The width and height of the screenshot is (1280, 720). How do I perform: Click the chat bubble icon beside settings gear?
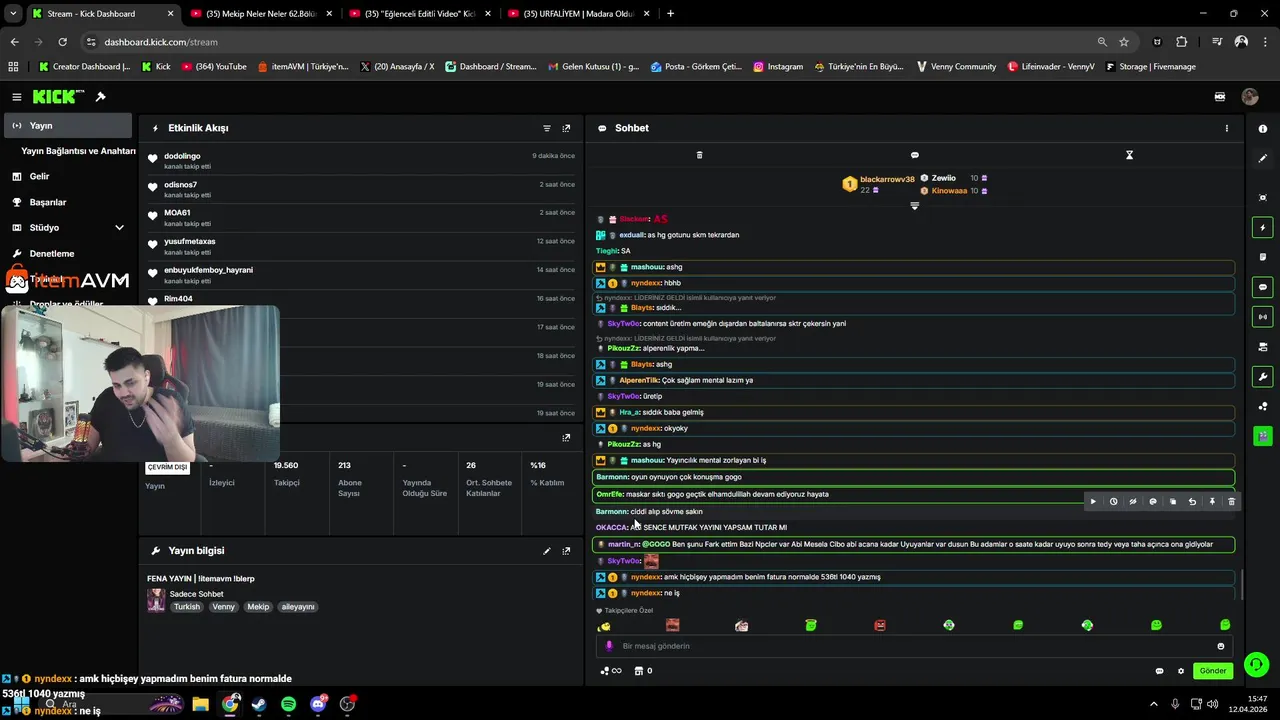click(1160, 671)
